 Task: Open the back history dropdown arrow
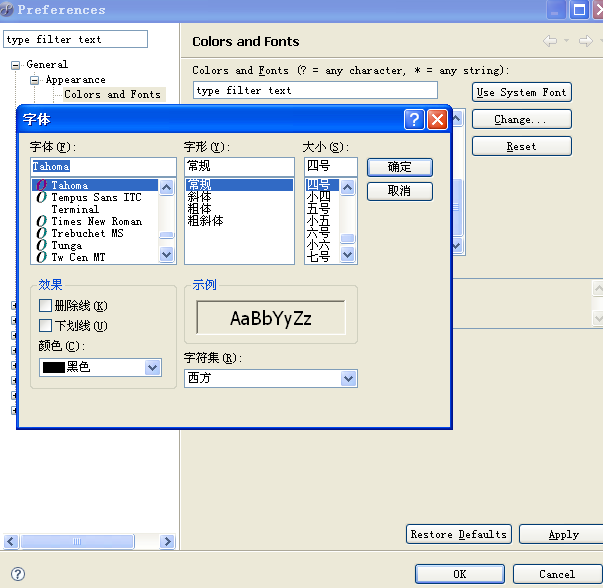(566, 40)
